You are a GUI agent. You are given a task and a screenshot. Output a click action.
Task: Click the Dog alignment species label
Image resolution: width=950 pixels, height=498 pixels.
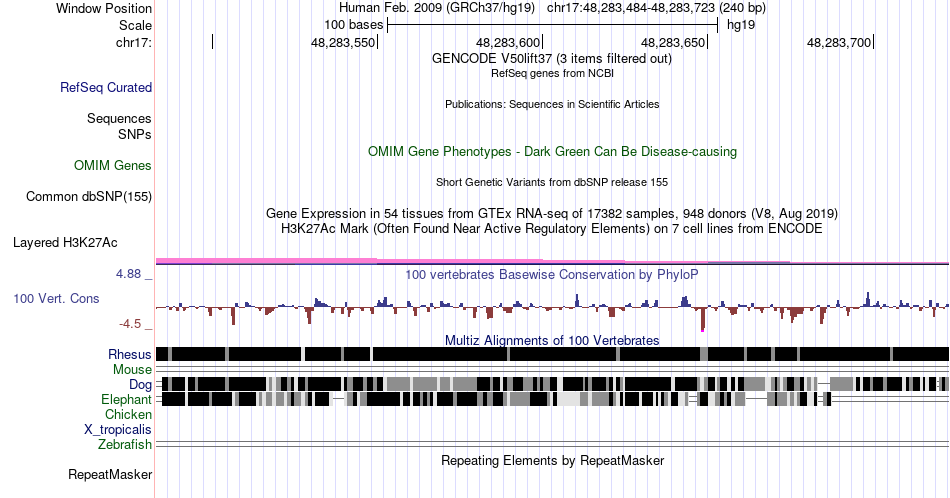(x=141, y=385)
